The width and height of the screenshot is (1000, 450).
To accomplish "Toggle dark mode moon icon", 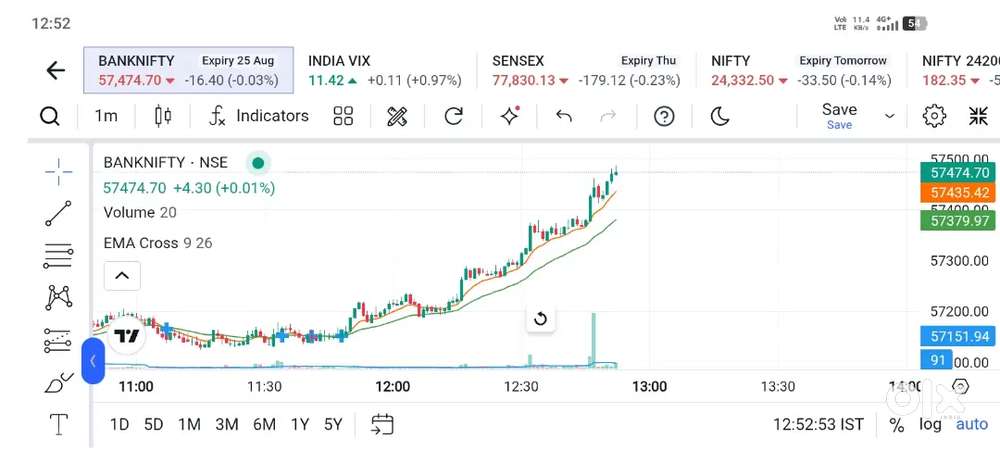I will pyautogui.click(x=720, y=116).
